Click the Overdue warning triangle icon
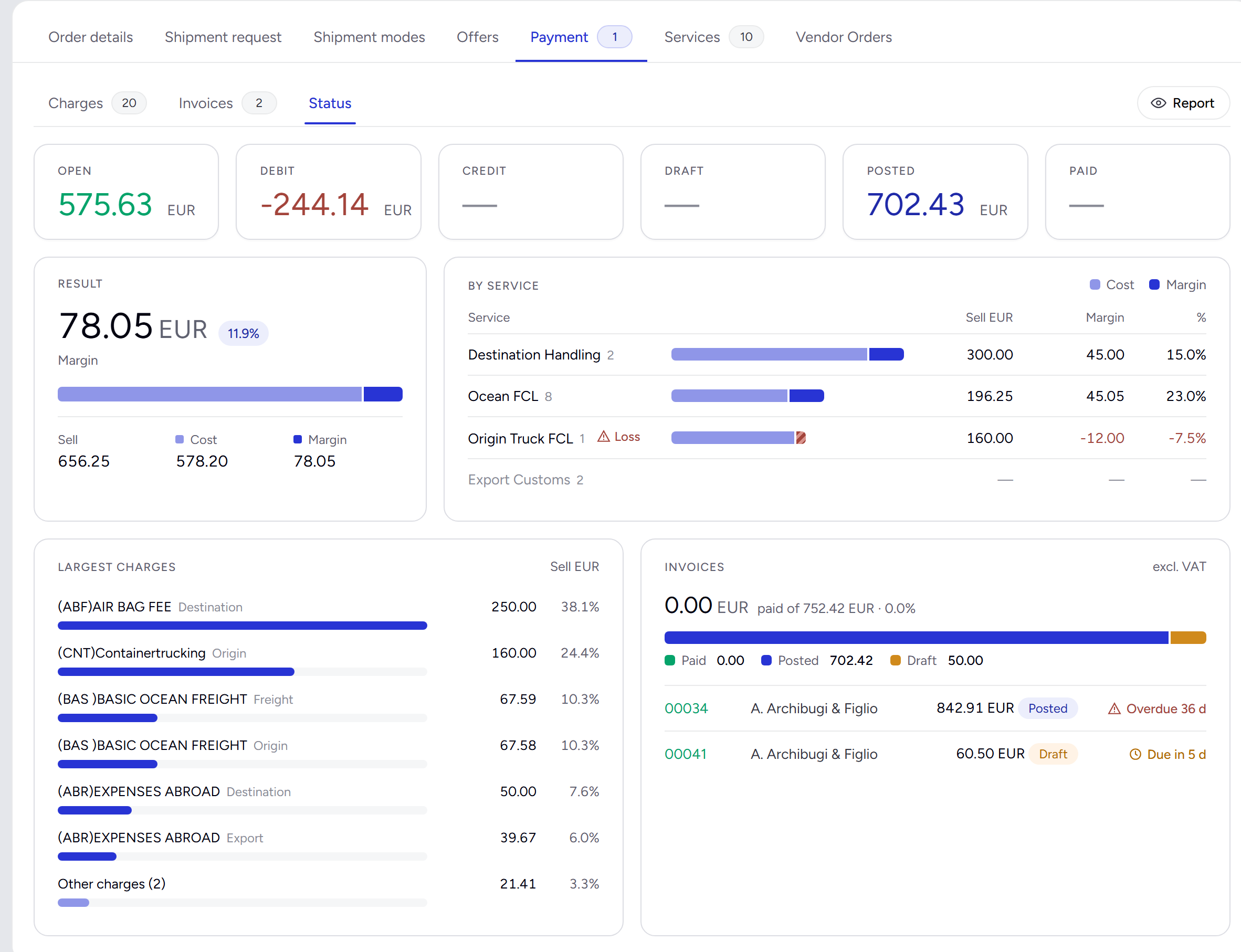The height and width of the screenshot is (952, 1241). point(1114,708)
